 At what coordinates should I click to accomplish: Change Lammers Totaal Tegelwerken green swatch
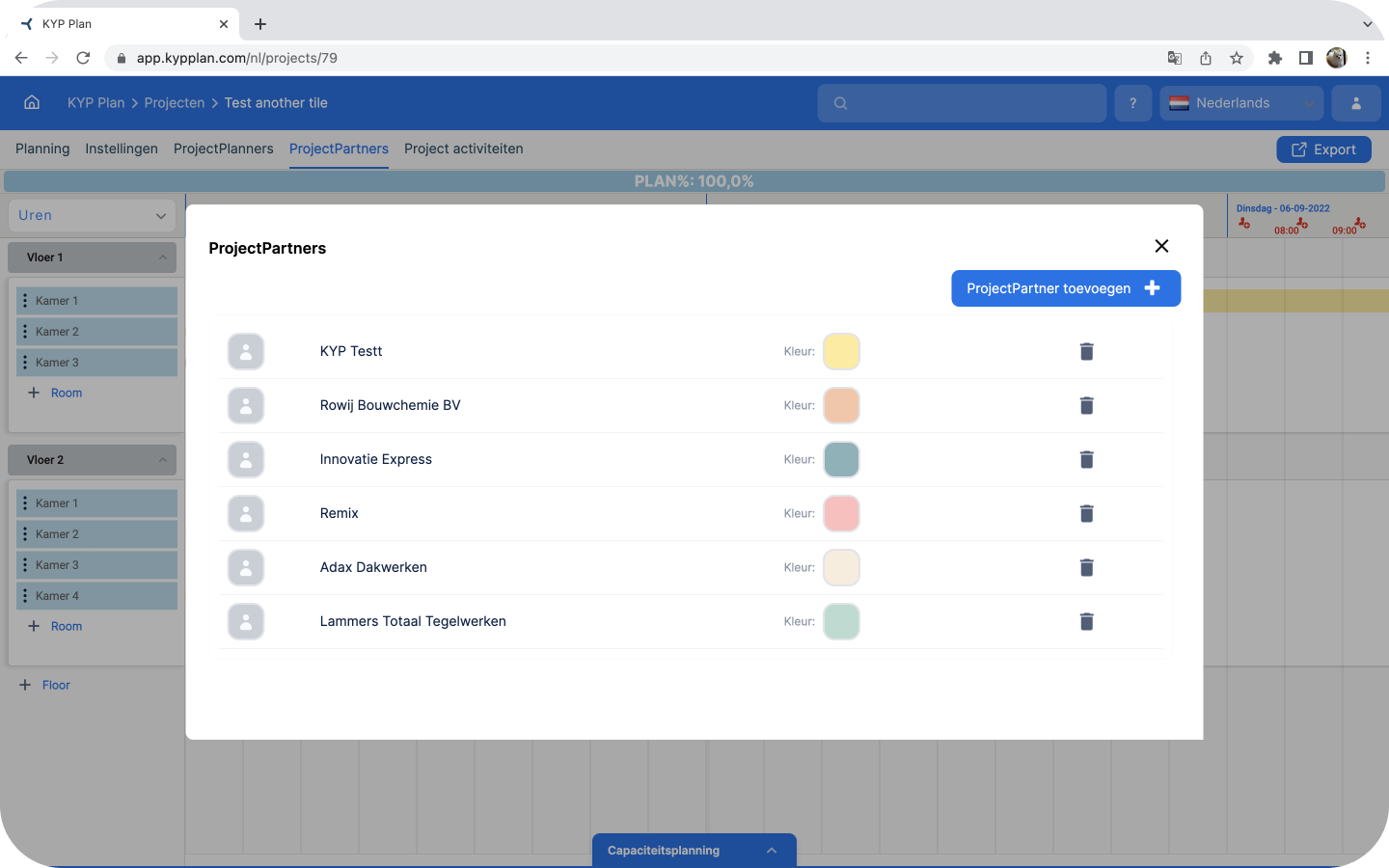(841, 621)
